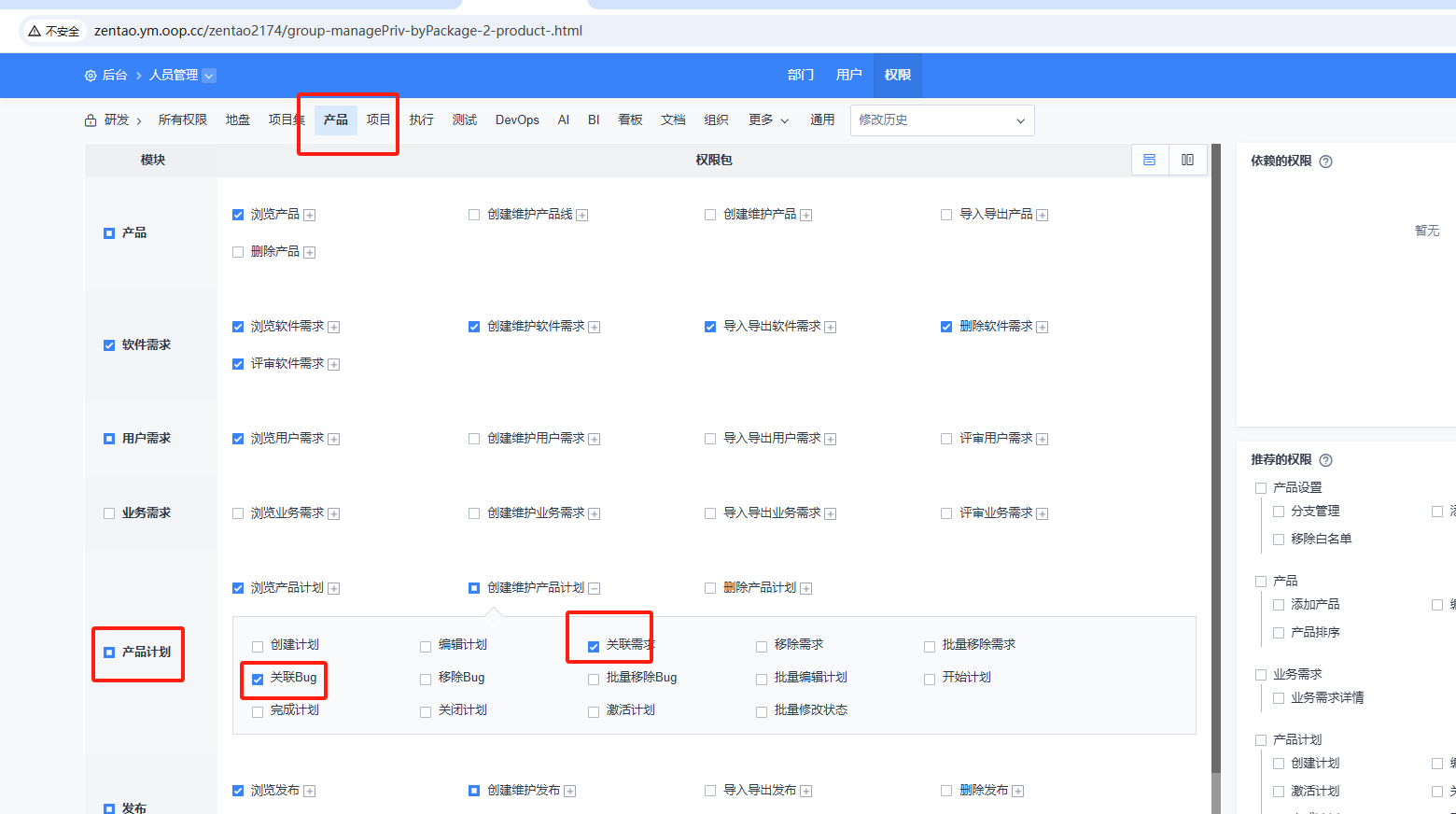Click the browser URL address field
This screenshot has width=1456, height=814.
pos(653,31)
